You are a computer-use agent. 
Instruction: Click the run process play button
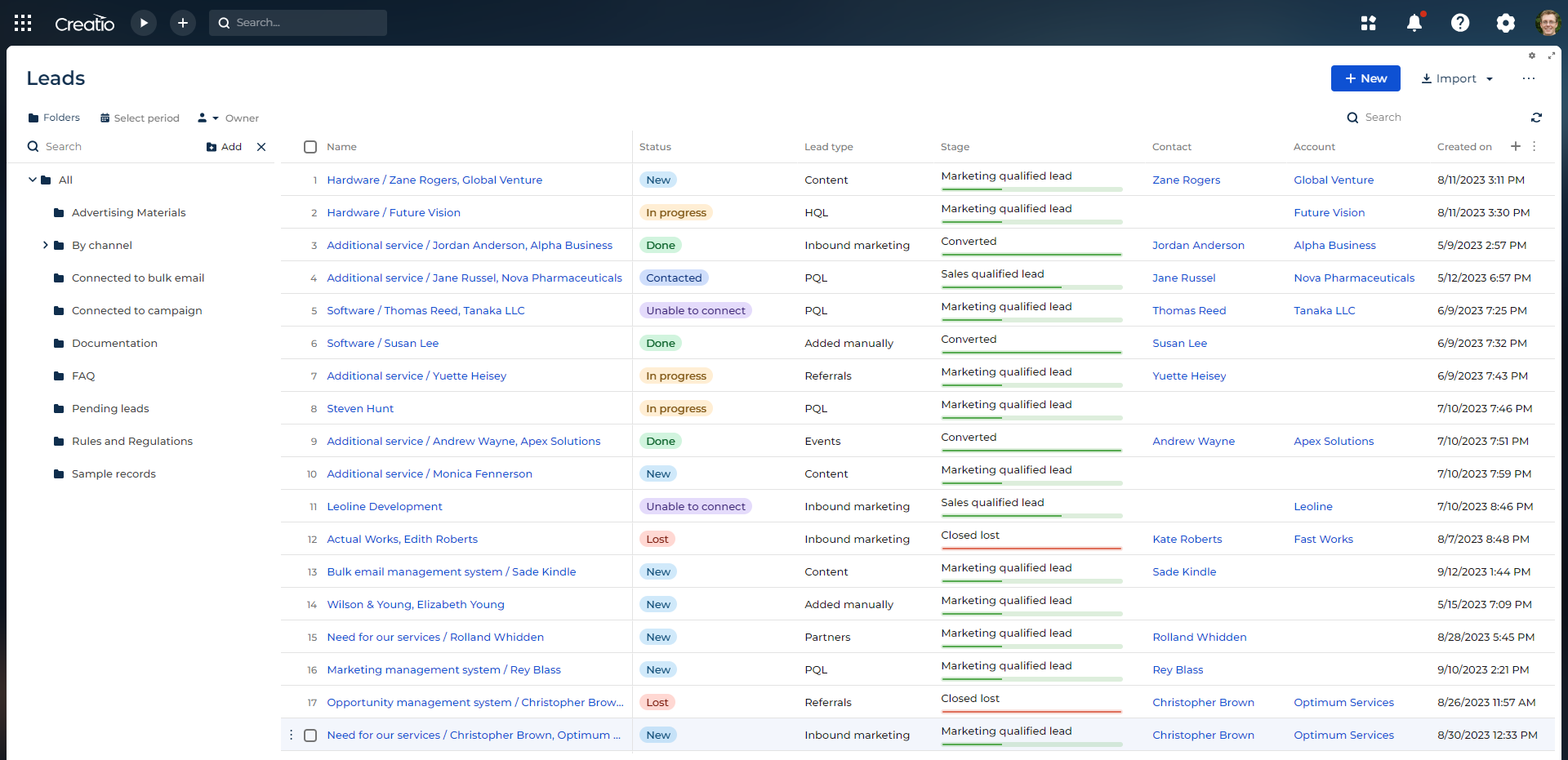click(x=144, y=23)
